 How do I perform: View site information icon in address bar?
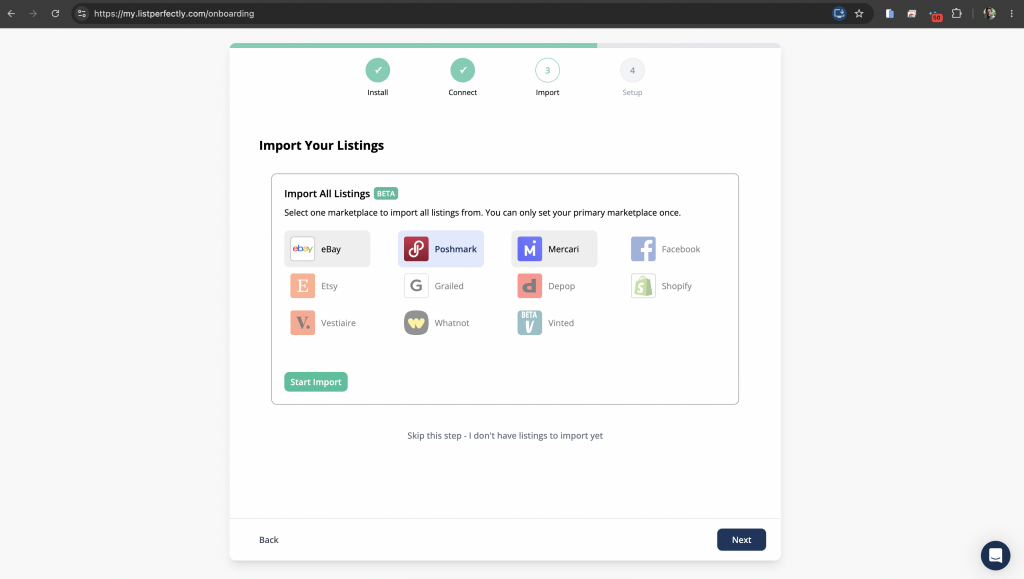coord(82,13)
